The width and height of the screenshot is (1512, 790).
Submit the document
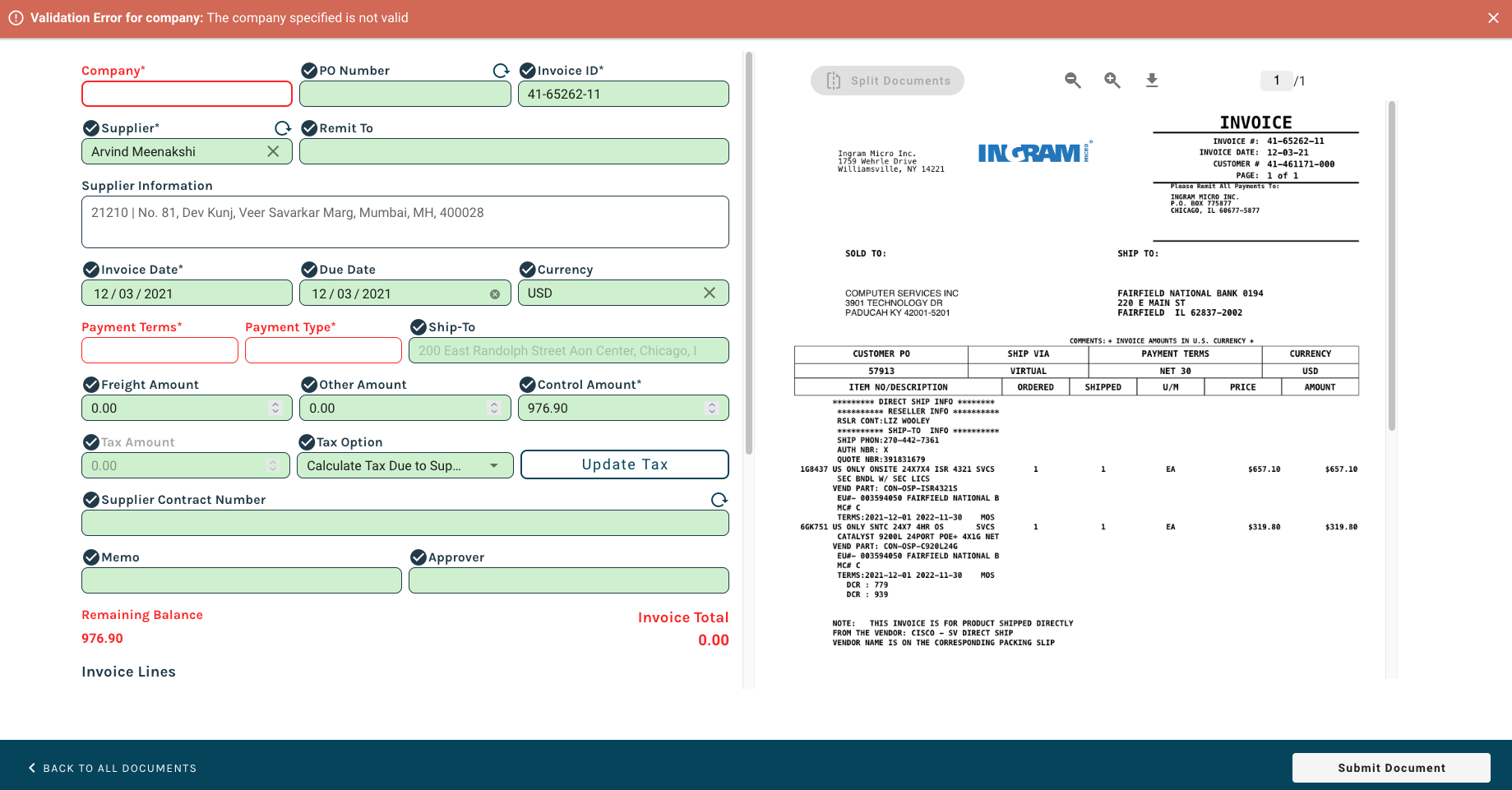tap(1390, 768)
